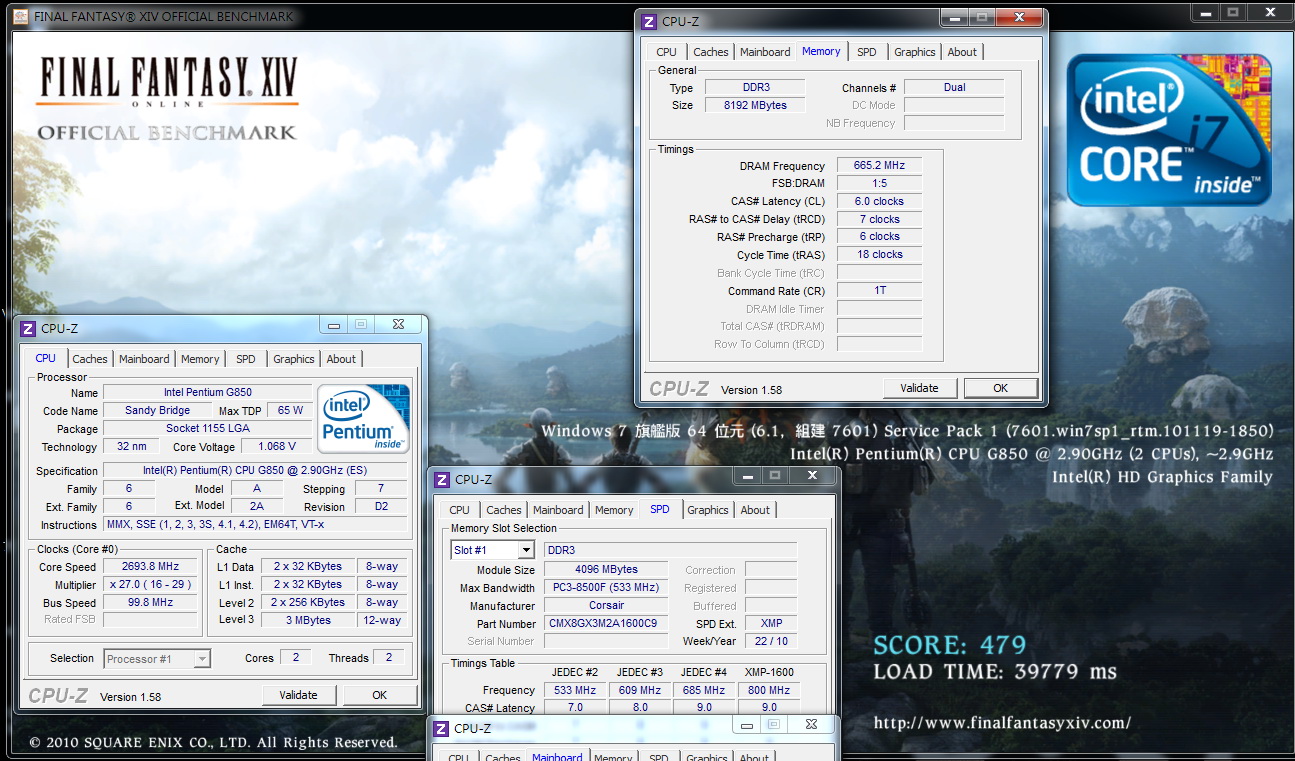Open Caches tab in CPU-Z CPU window

90,359
